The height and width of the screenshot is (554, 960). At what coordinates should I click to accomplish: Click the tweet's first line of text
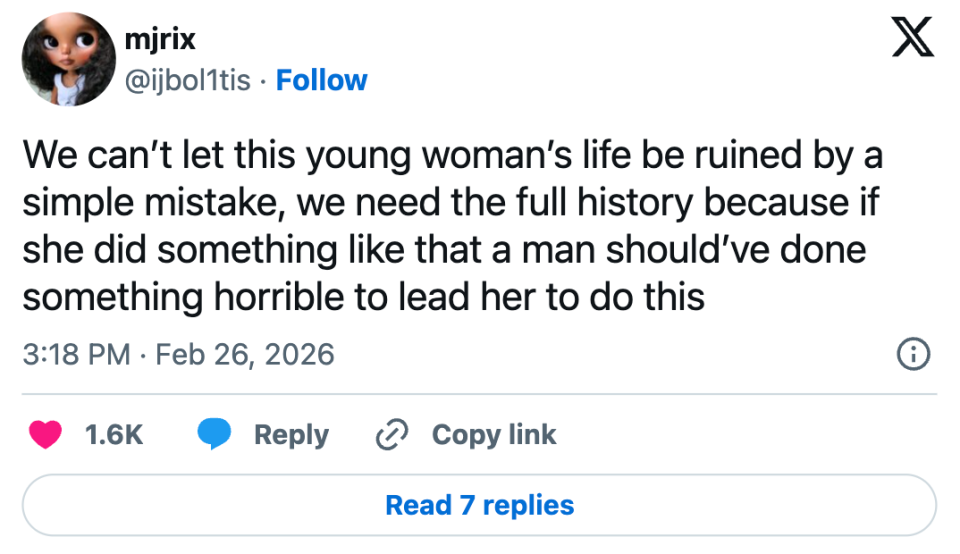point(452,156)
